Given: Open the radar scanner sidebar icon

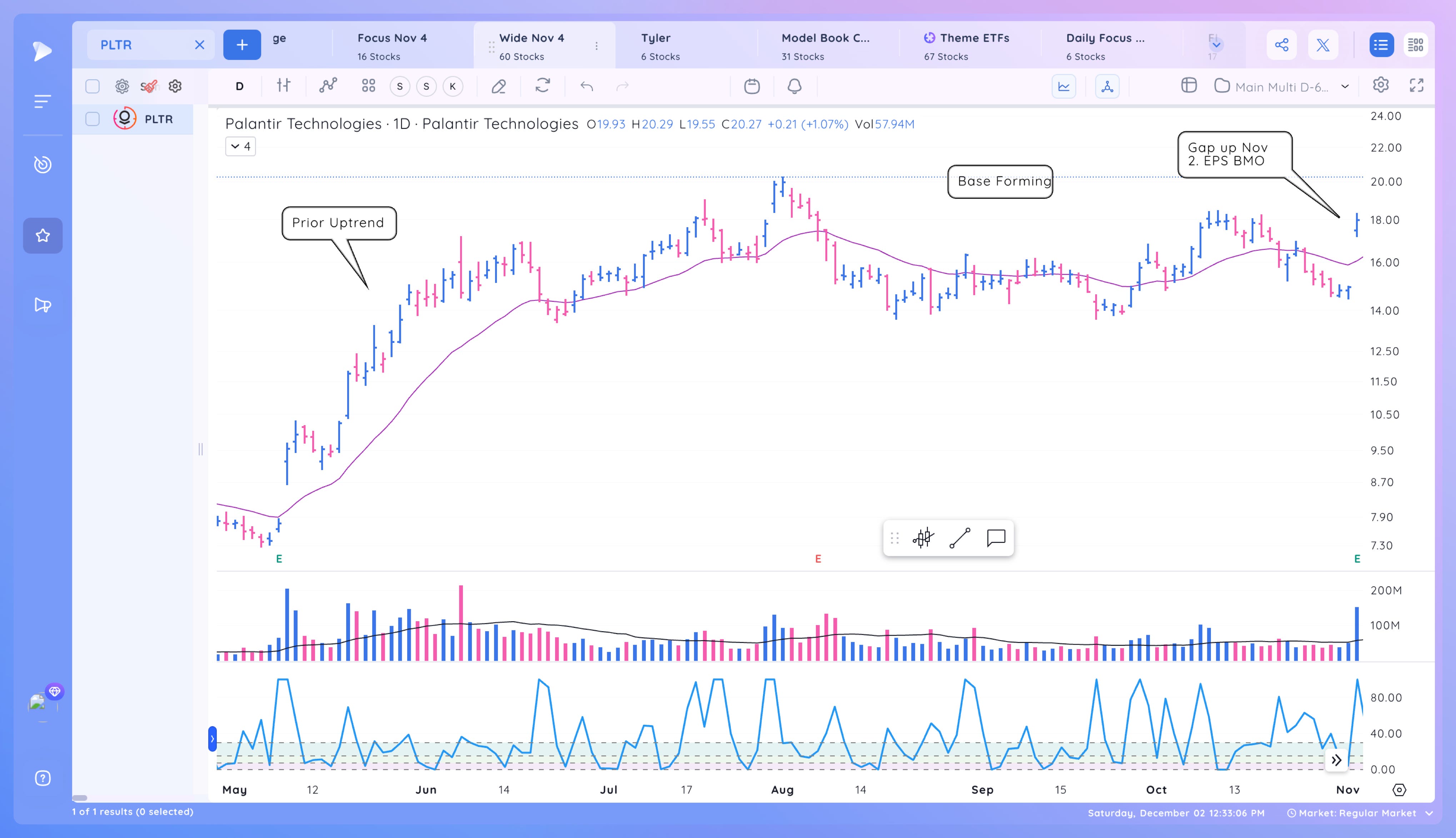Looking at the screenshot, I should click(43, 165).
